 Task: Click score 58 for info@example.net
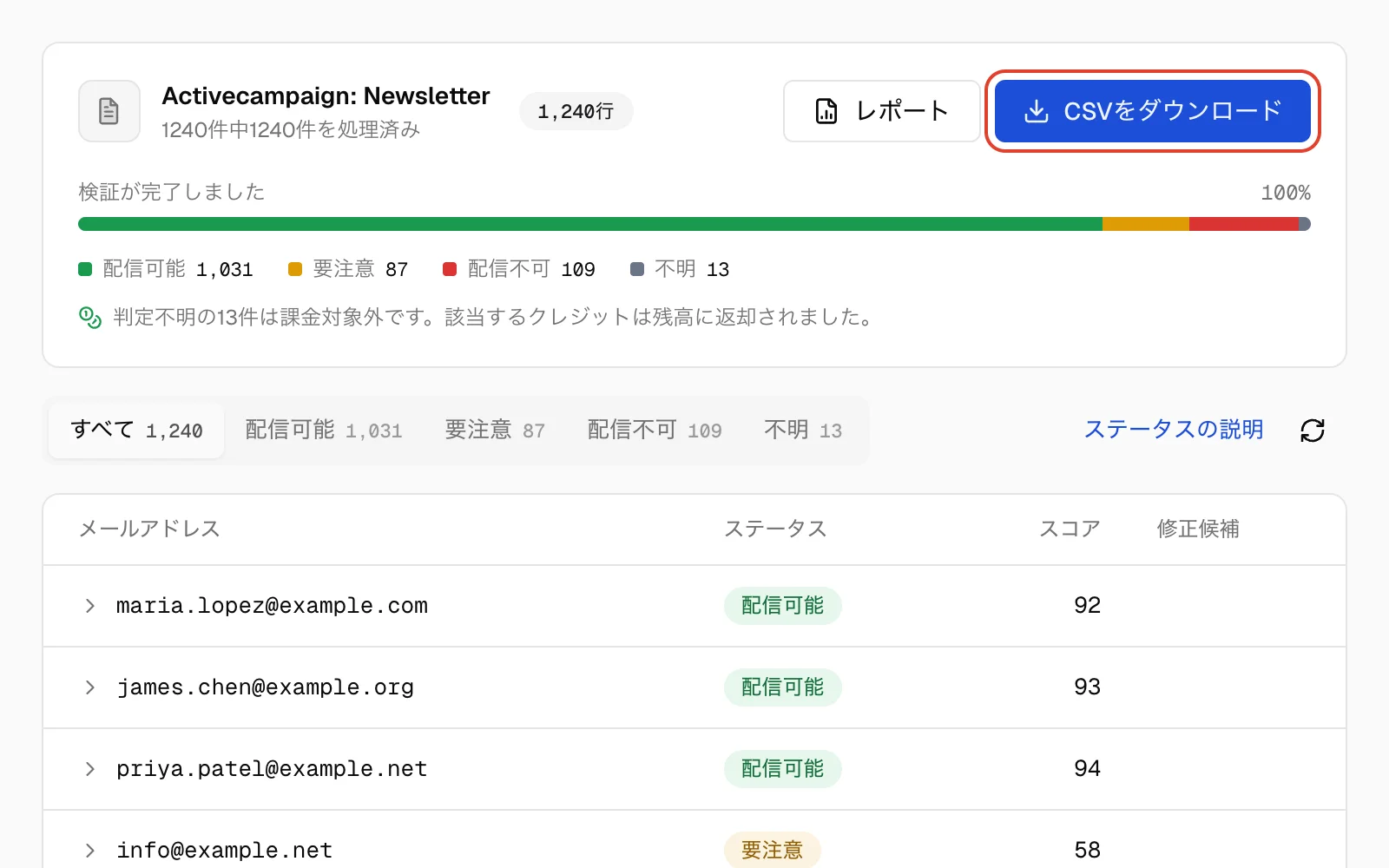[x=1087, y=850]
